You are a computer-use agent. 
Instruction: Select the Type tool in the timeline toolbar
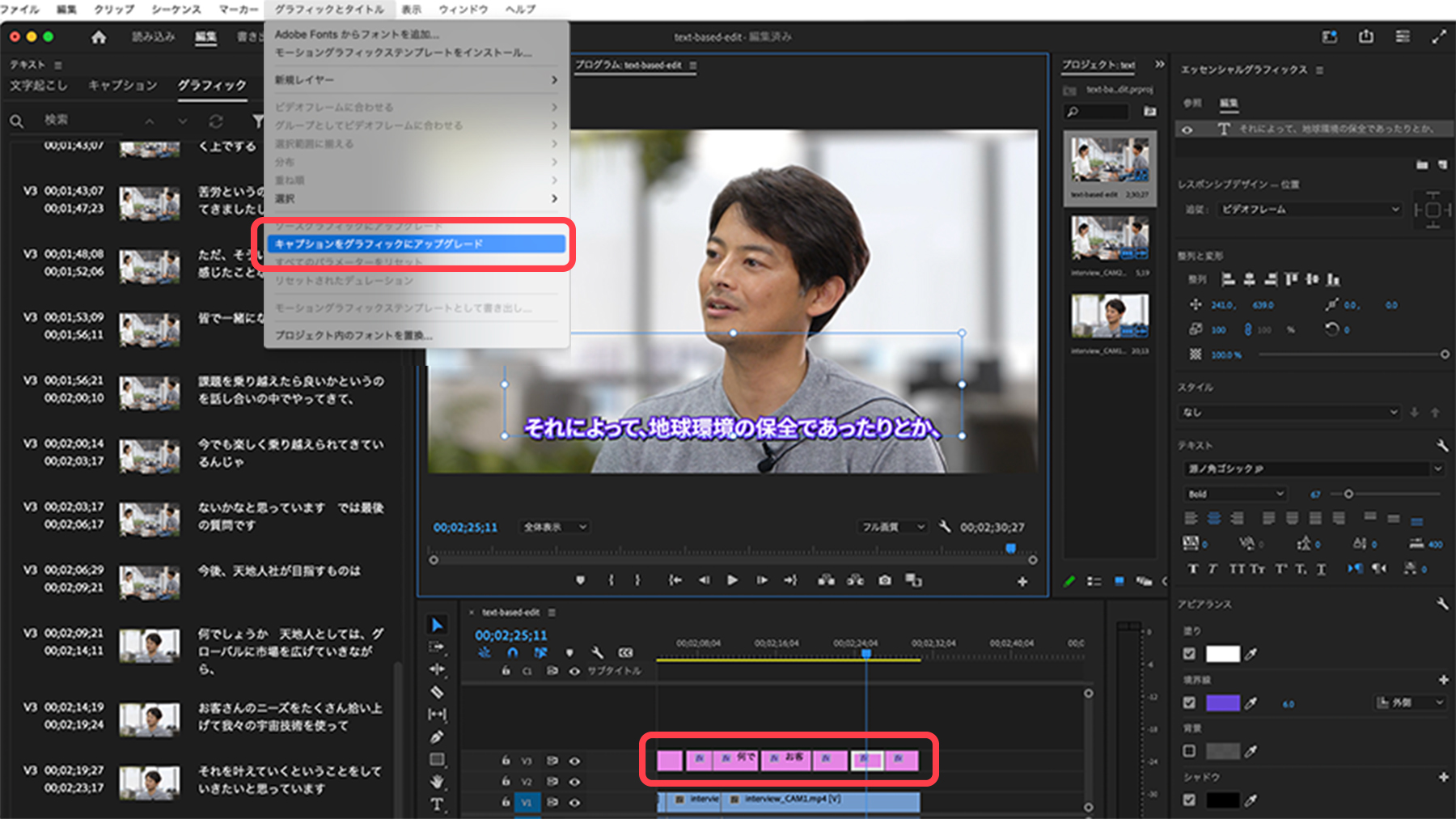click(x=437, y=804)
